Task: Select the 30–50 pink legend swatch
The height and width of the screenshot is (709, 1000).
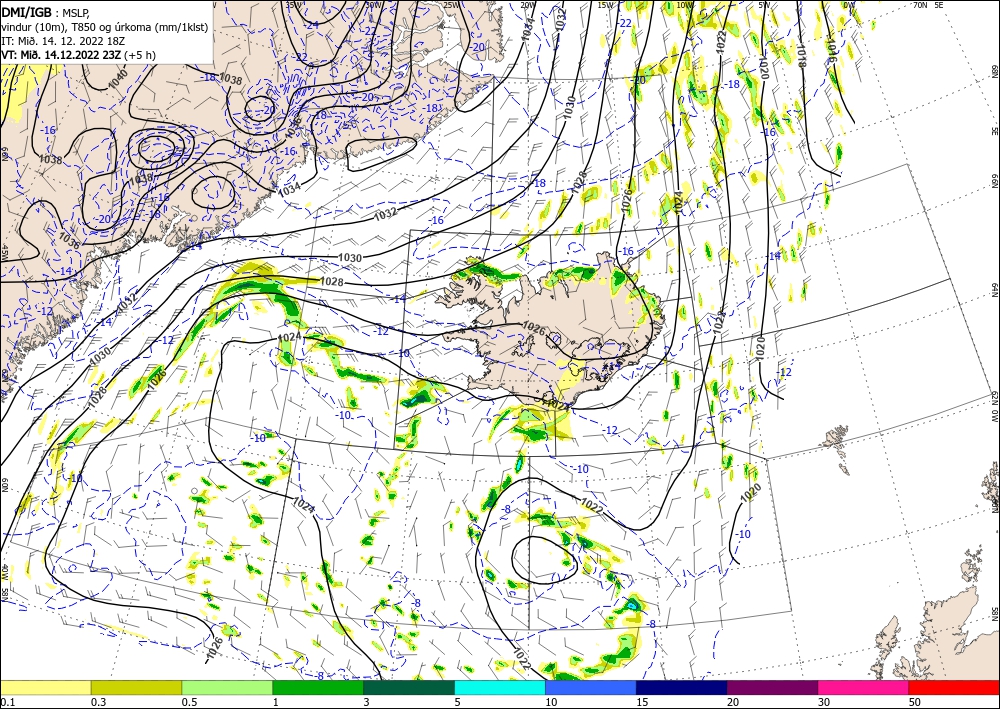Action: (x=864, y=687)
